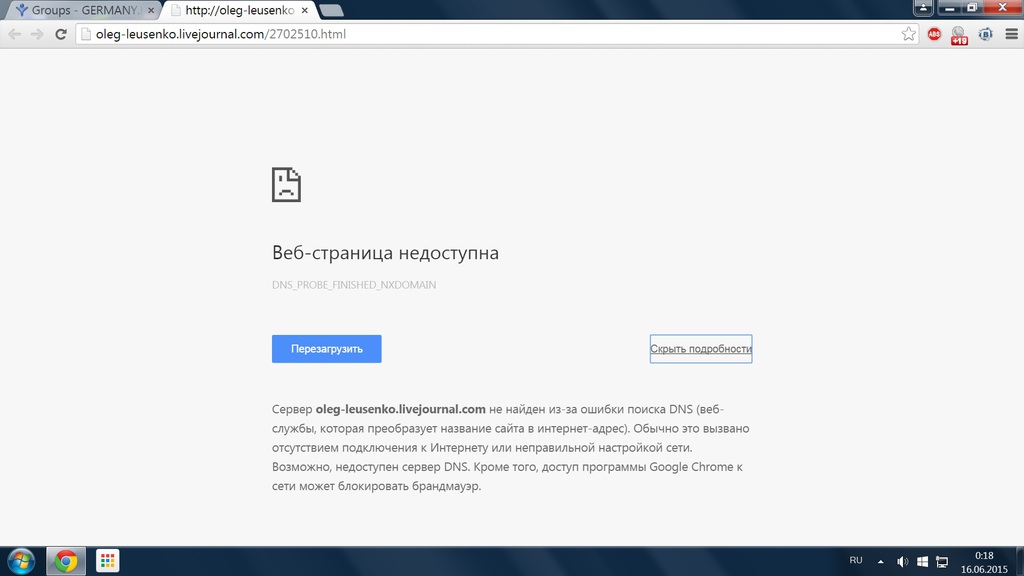Click the browser Back arrow

click(x=14, y=34)
